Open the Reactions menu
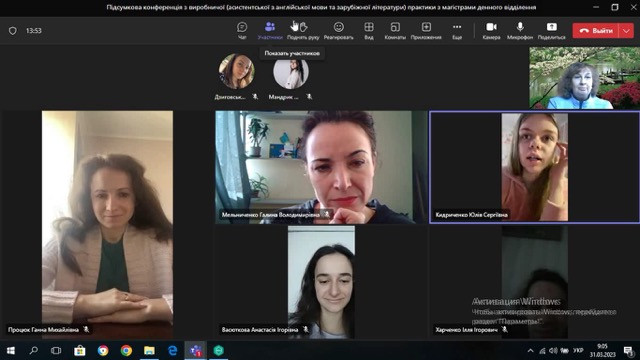 [338, 31]
